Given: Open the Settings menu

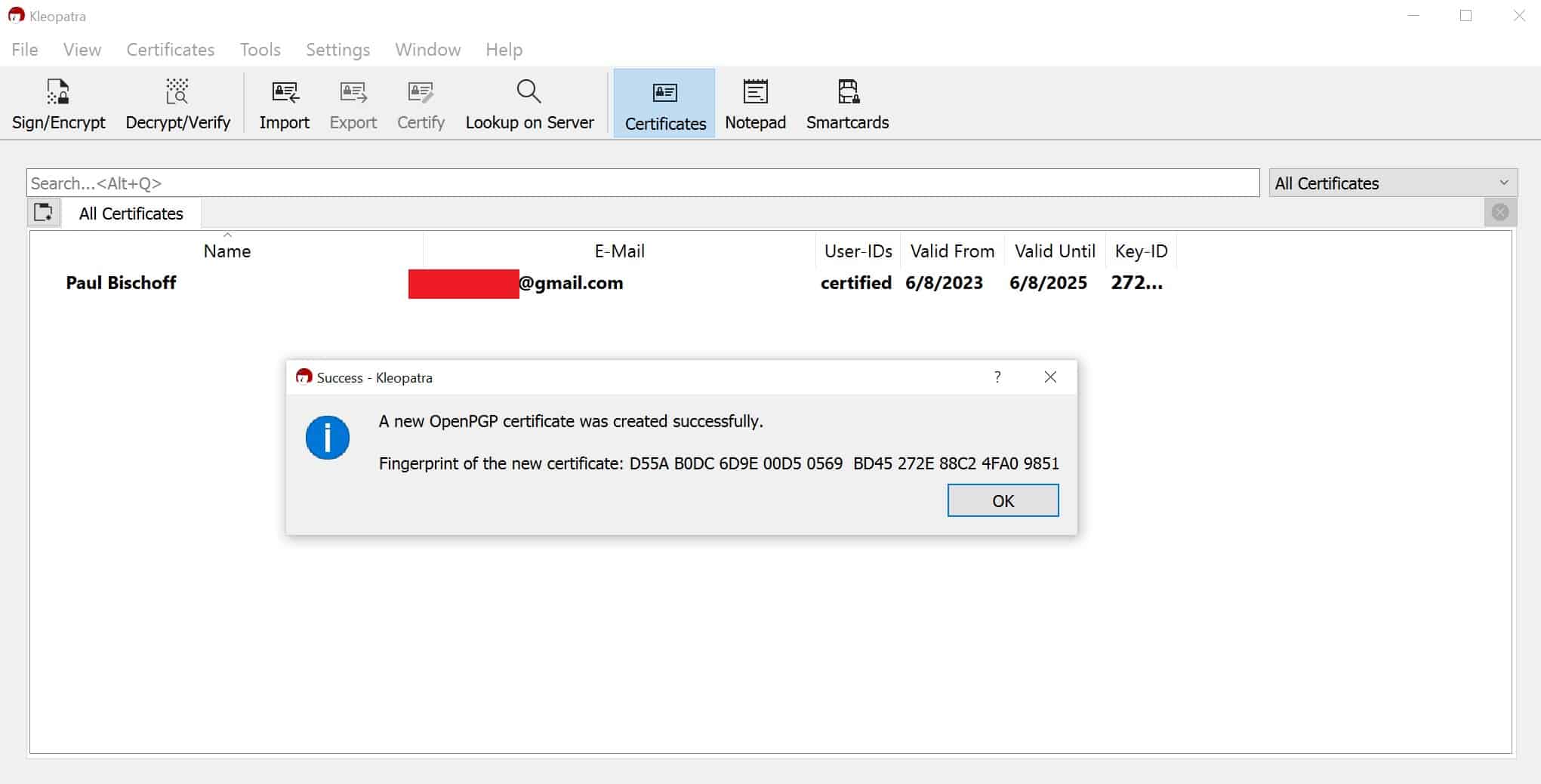Looking at the screenshot, I should [337, 50].
